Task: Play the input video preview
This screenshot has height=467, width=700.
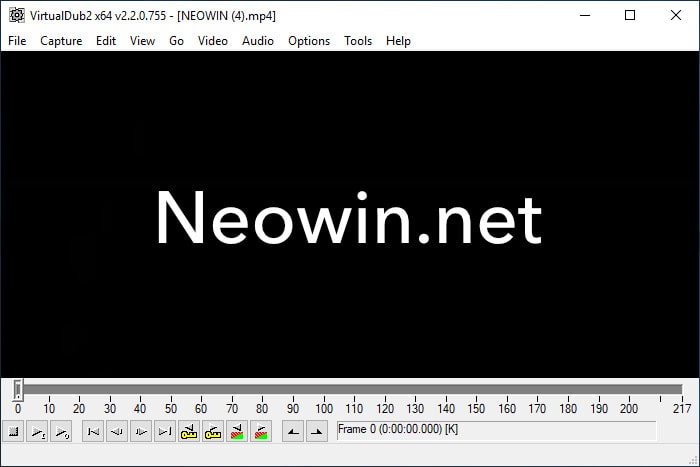Action: [38, 431]
